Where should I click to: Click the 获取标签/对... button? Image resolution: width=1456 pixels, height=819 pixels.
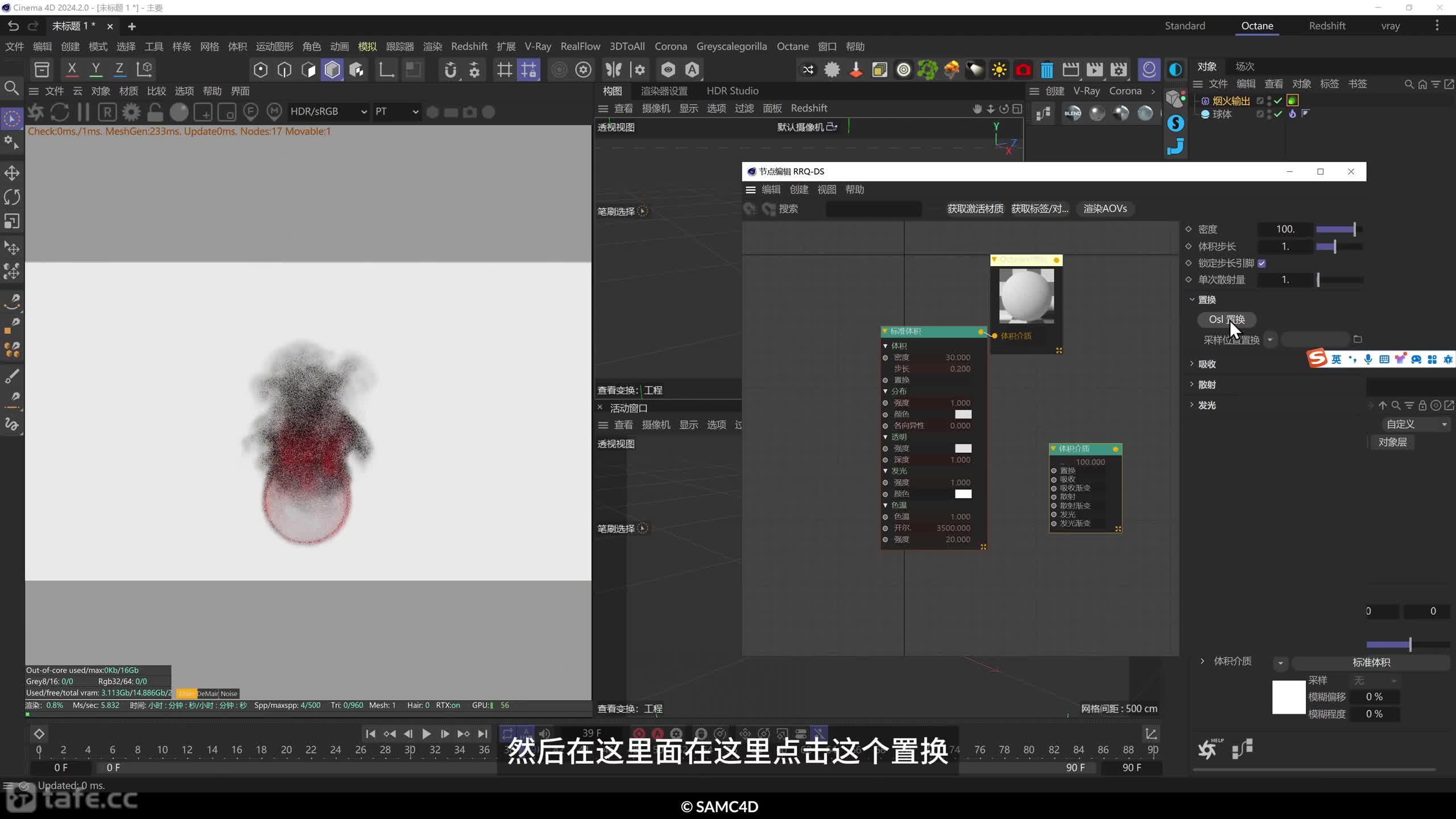(x=1040, y=209)
